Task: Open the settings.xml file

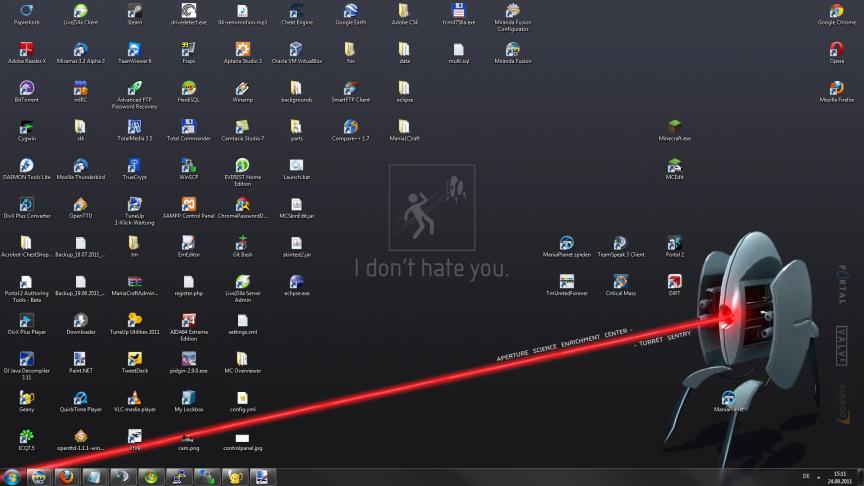Action: tap(242, 323)
